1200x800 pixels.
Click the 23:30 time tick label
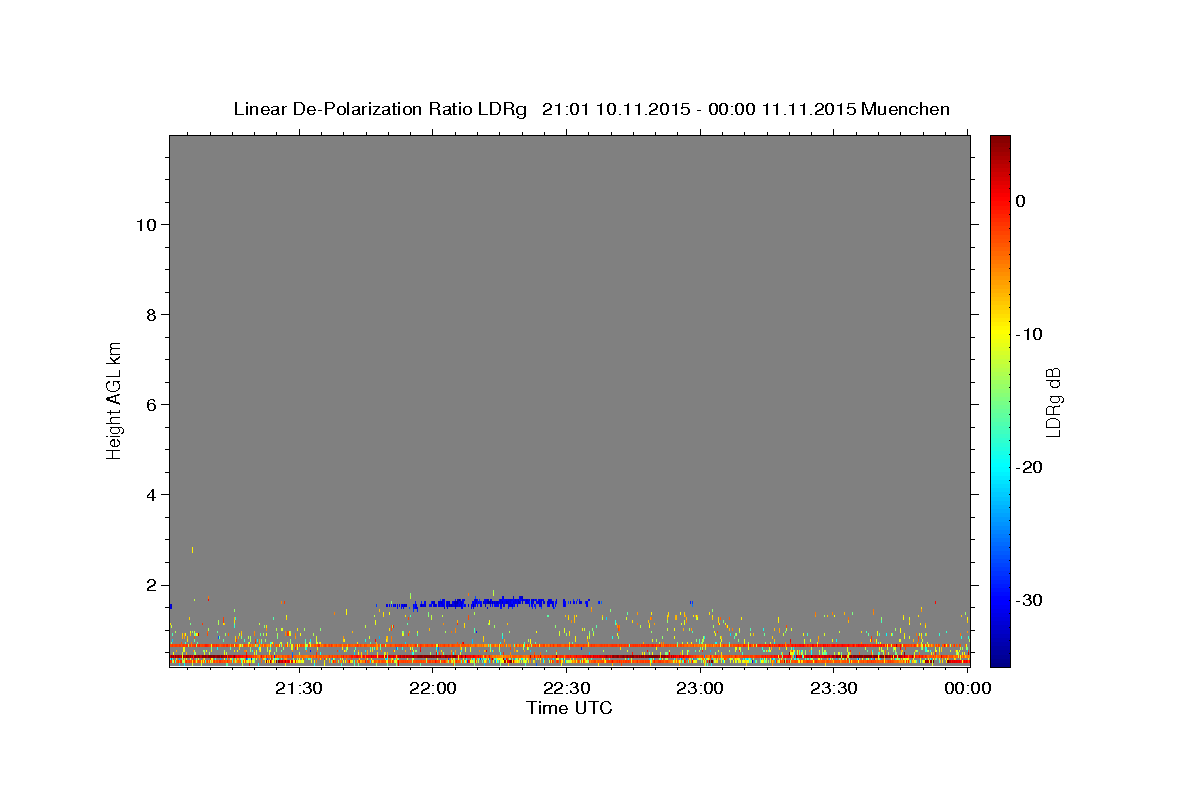pos(834,688)
